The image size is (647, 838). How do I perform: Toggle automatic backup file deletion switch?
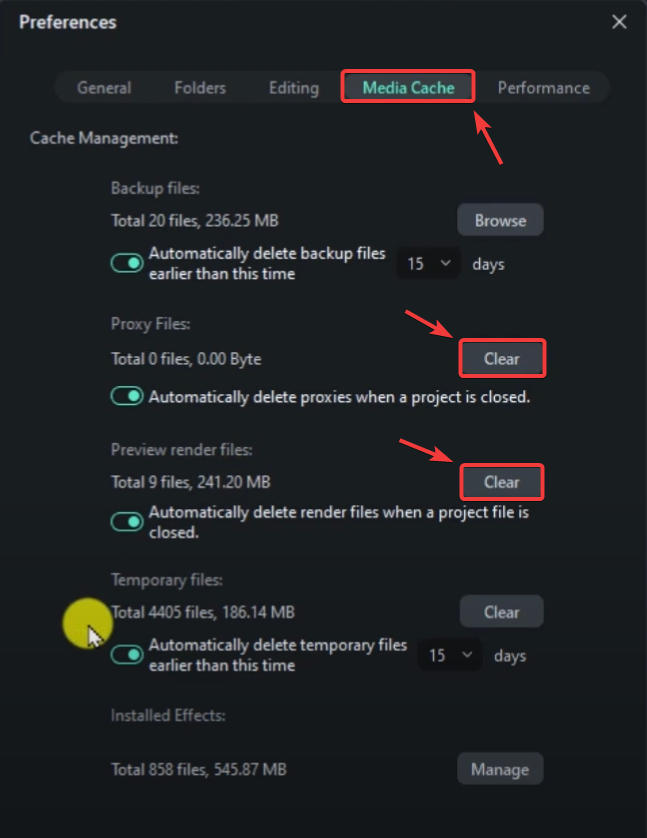tap(127, 263)
